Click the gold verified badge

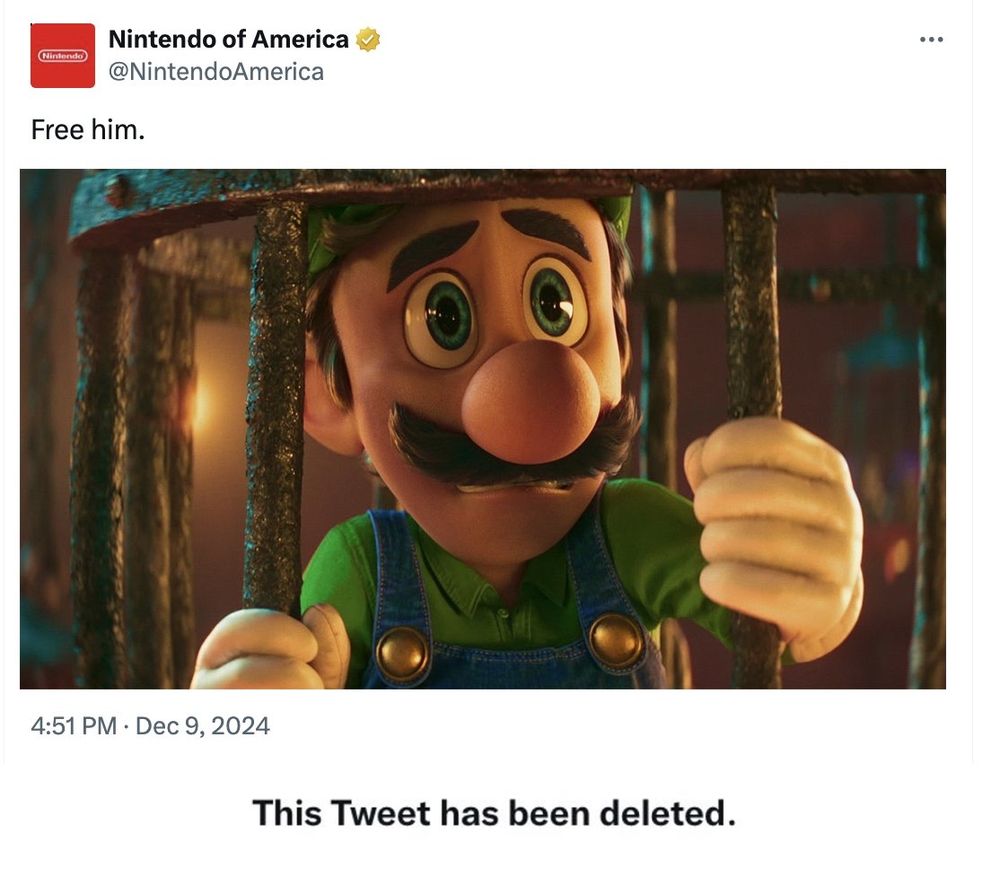pos(369,40)
